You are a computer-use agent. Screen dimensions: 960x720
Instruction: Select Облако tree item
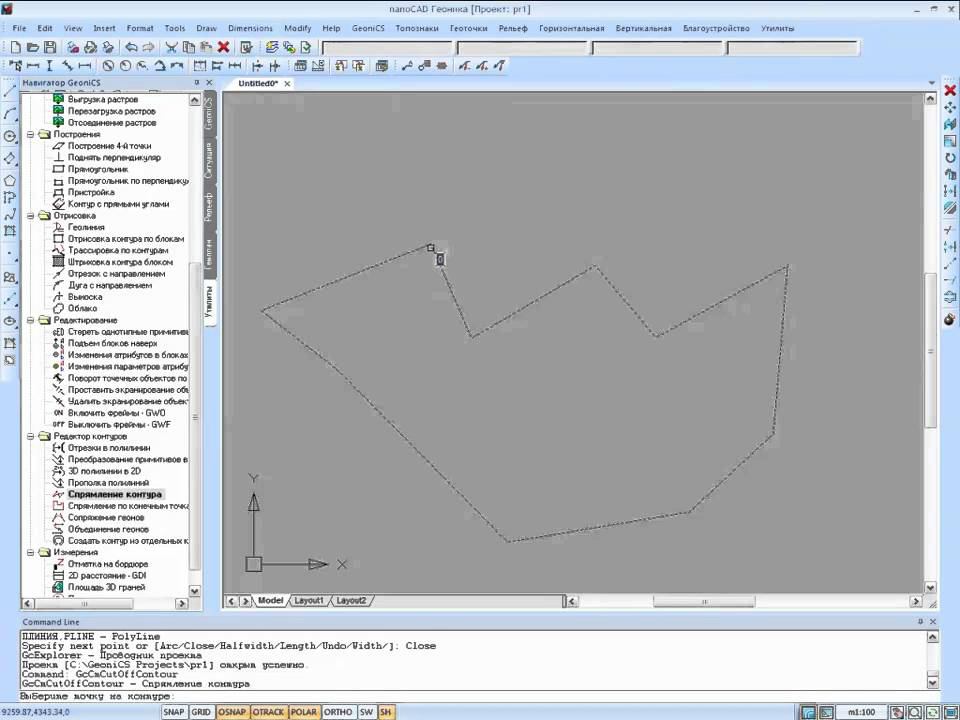pos(82,309)
